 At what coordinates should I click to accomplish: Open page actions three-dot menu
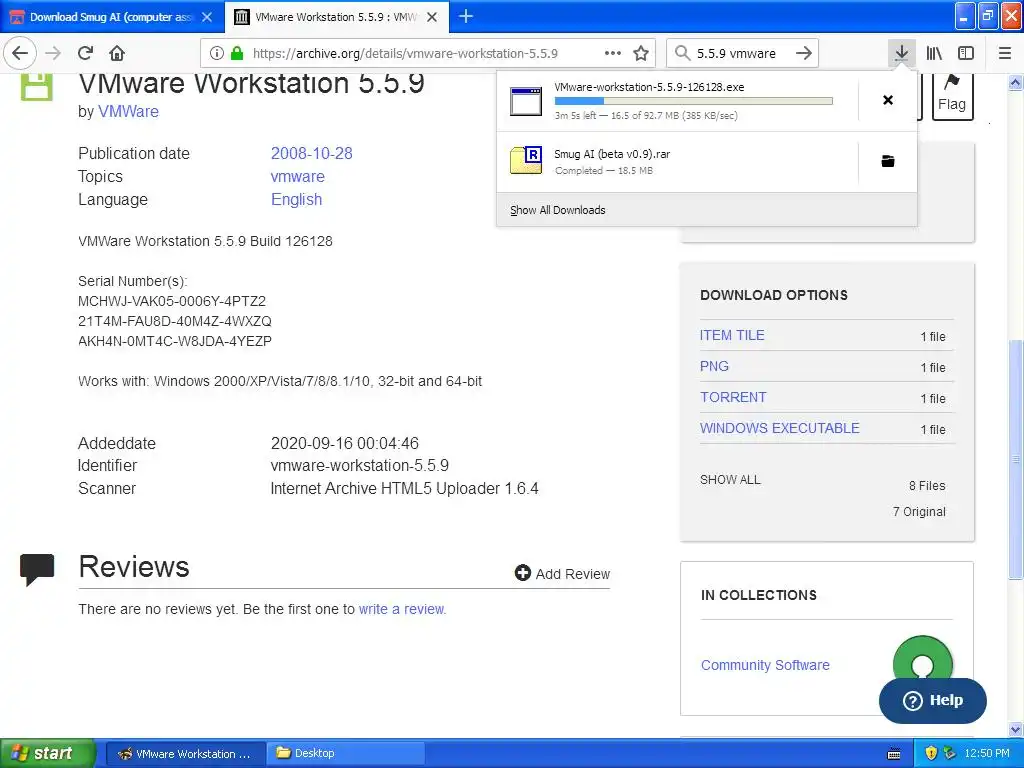613,53
